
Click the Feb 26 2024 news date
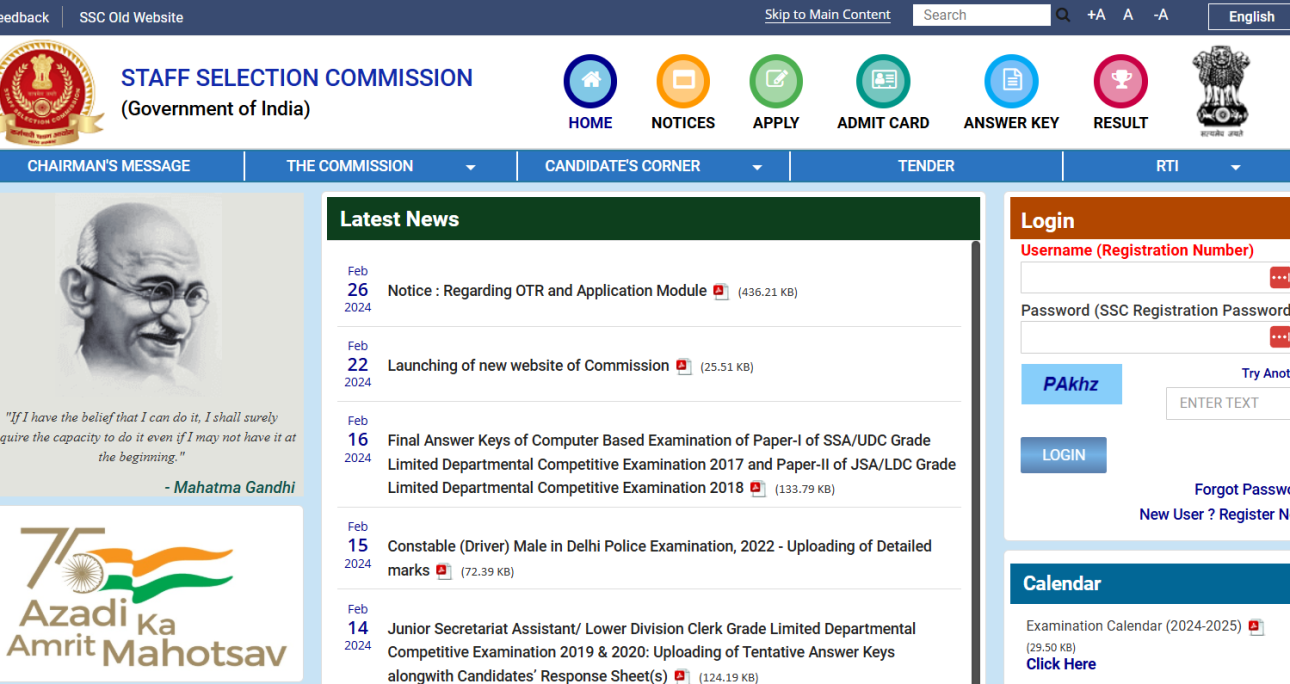point(358,289)
